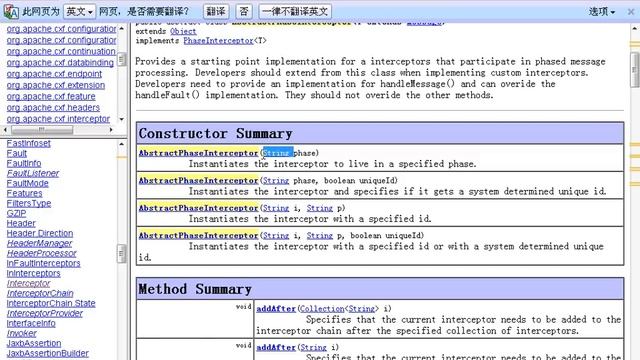The image size is (640, 360).
Task: Open the FaultListener interface link
Action: [x=33, y=173]
